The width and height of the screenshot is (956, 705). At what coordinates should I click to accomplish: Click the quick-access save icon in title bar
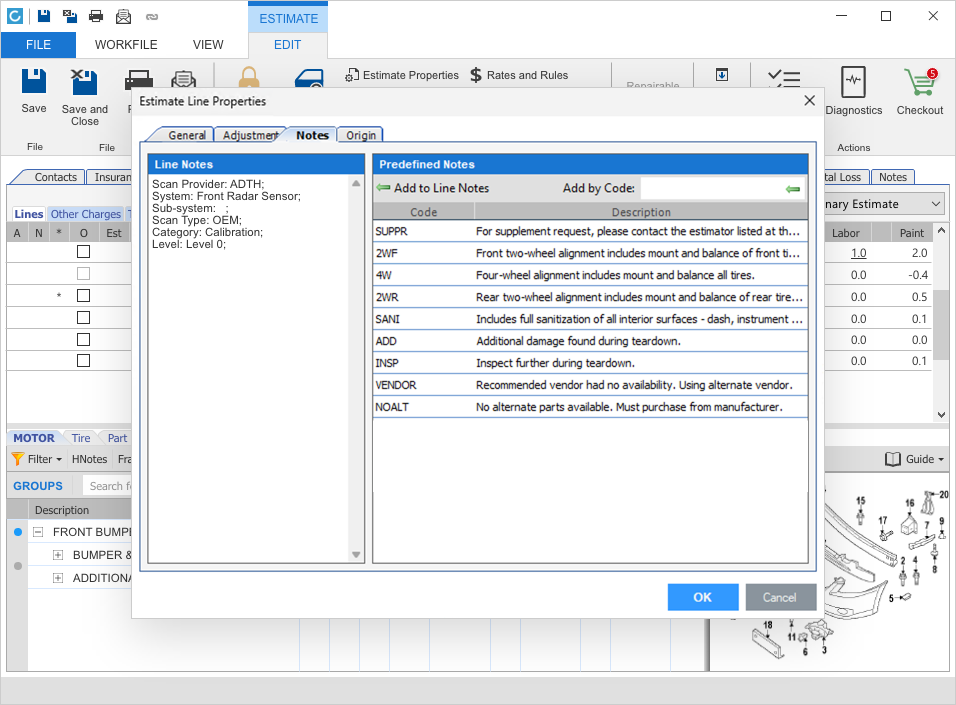(x=44, y=16)
